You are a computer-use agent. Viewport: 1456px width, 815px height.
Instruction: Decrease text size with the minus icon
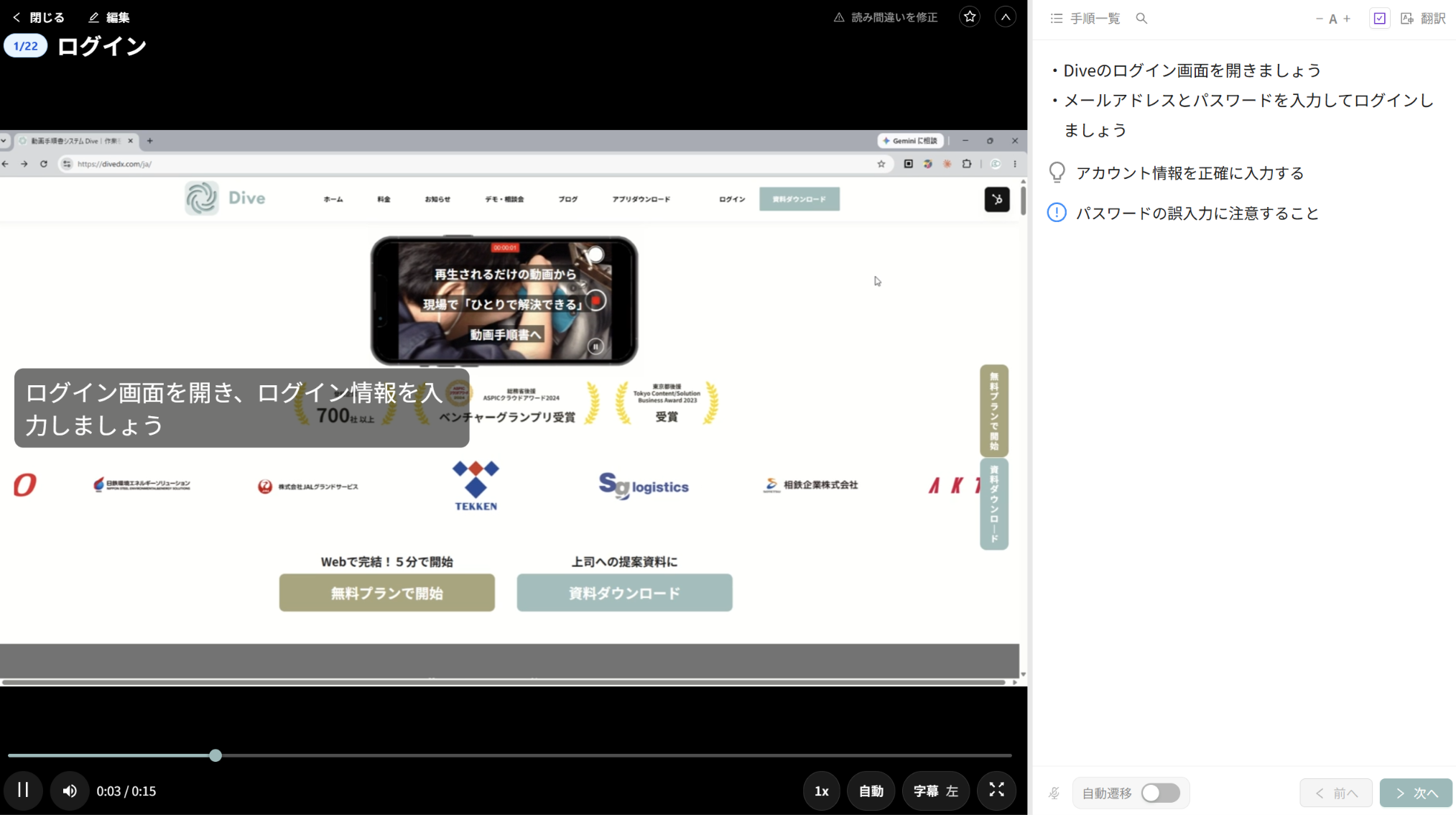[1319, 19]
